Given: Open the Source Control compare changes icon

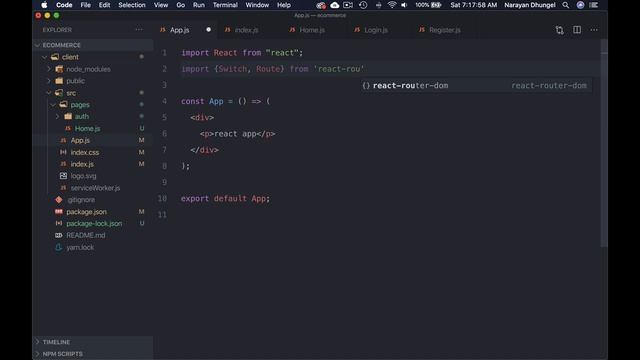Looking at the screenshot, I should point(559,30).
